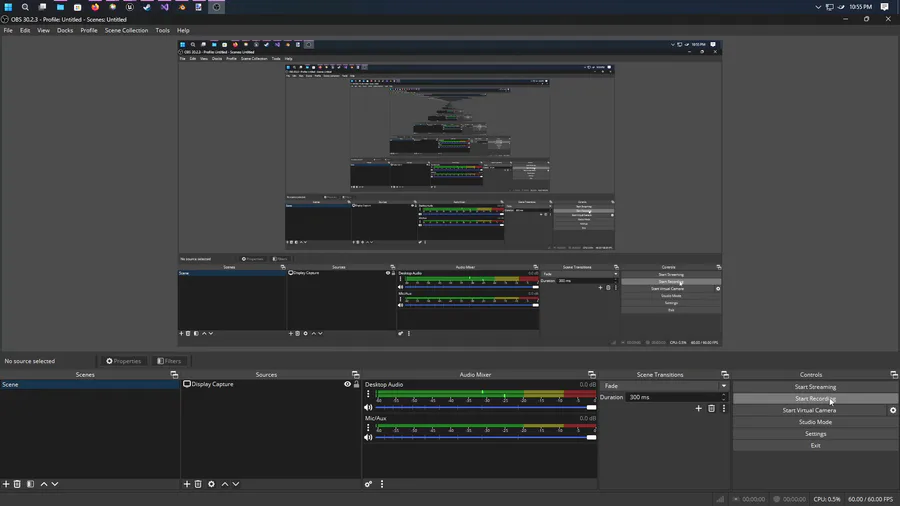Click the Properties button
900x506 pixels.
point(123,361)
